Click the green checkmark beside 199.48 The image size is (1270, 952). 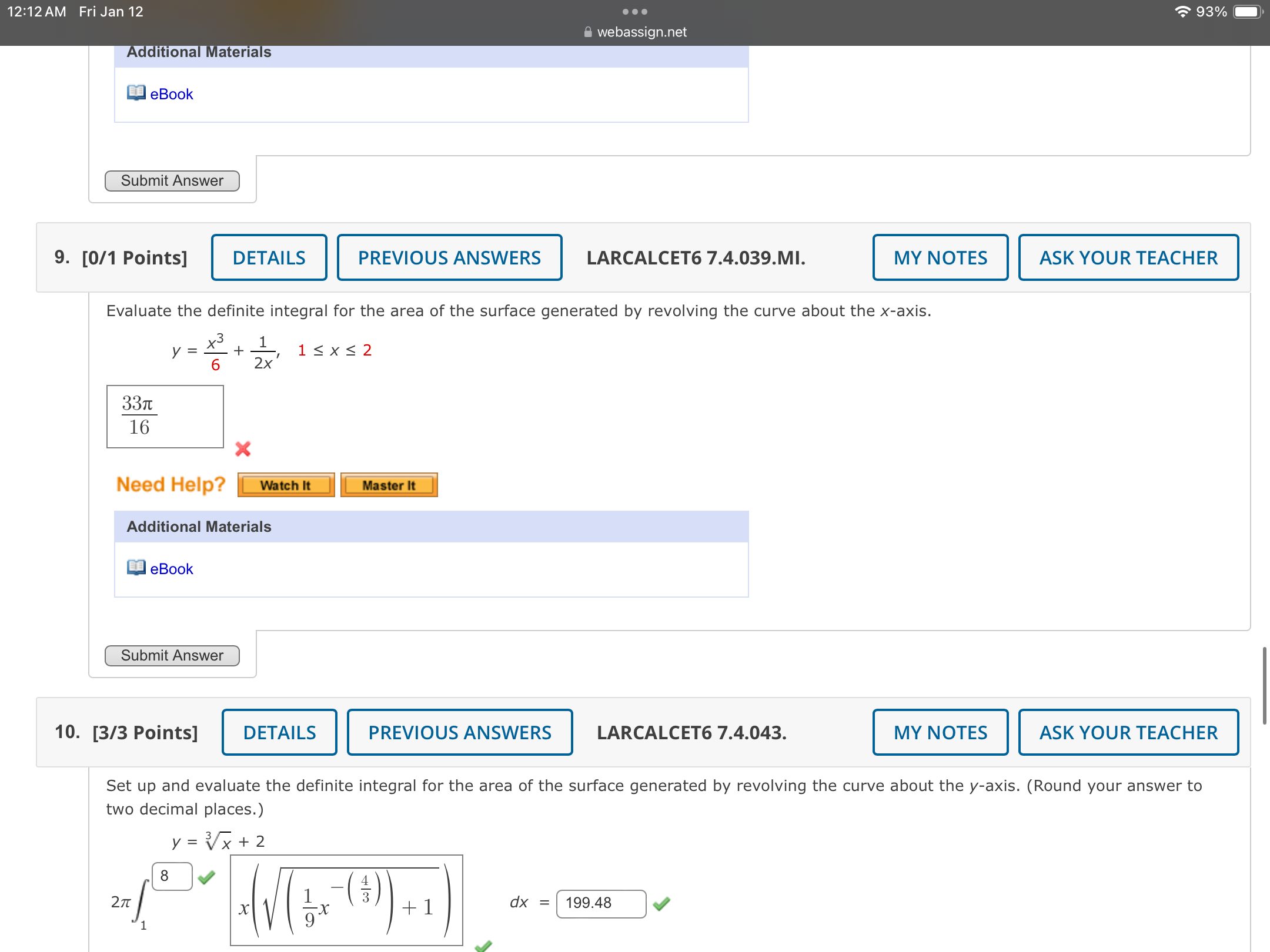pyautogui.click(x=661, y=904)
